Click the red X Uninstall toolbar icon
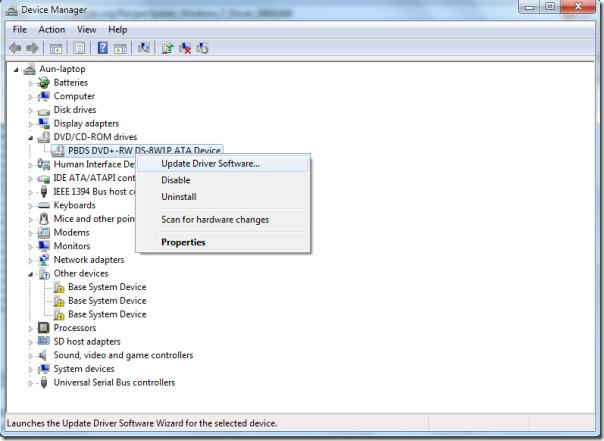The image size is (604, 441). (x=184, y=48)
